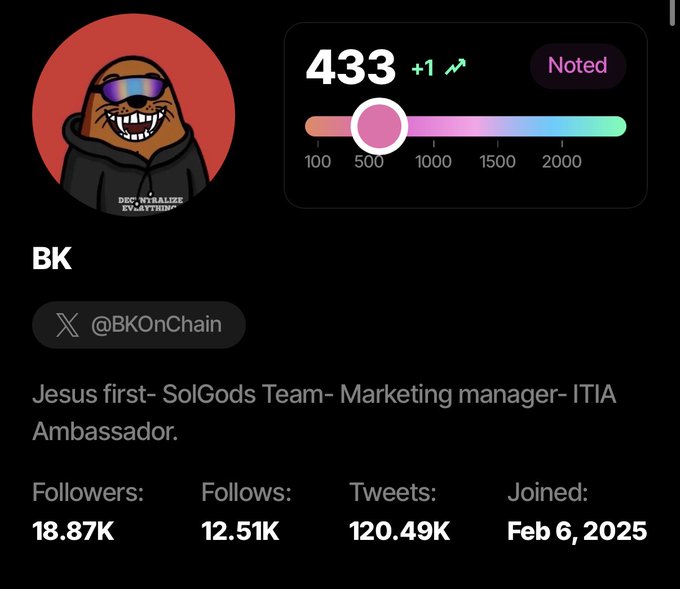The width and height of the screenshot is (680, 589).
Task: Click the +1 score change indicator
Action: click(422, 68)
